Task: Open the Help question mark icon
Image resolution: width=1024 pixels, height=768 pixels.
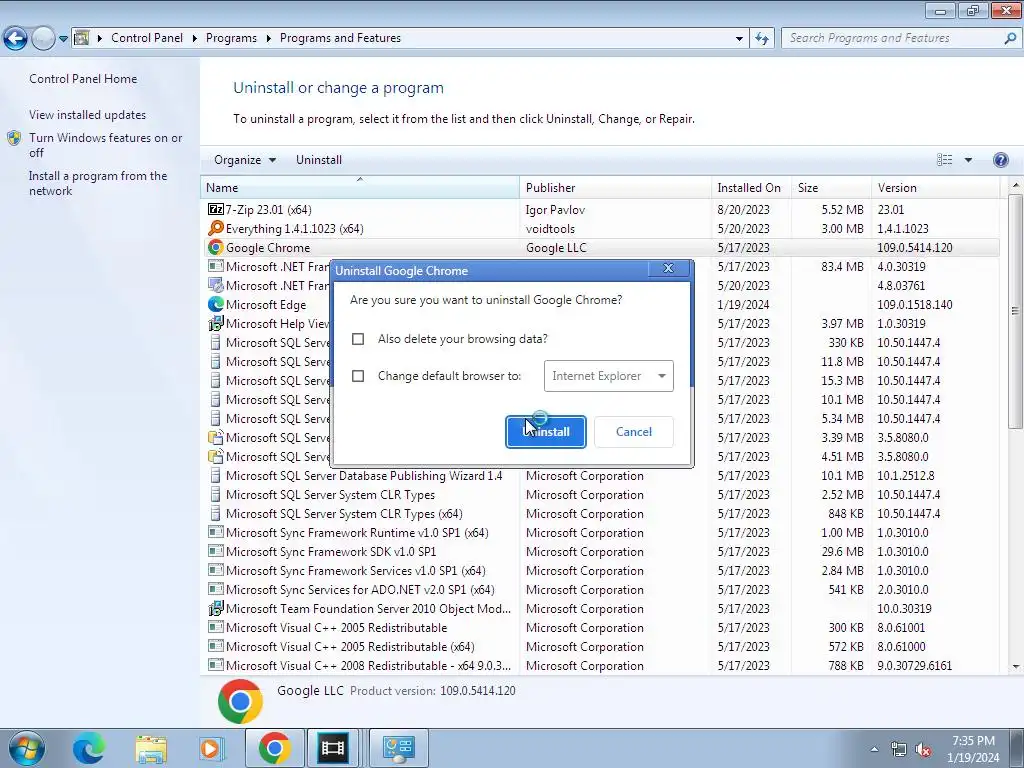Action: tap(1000, 160)
